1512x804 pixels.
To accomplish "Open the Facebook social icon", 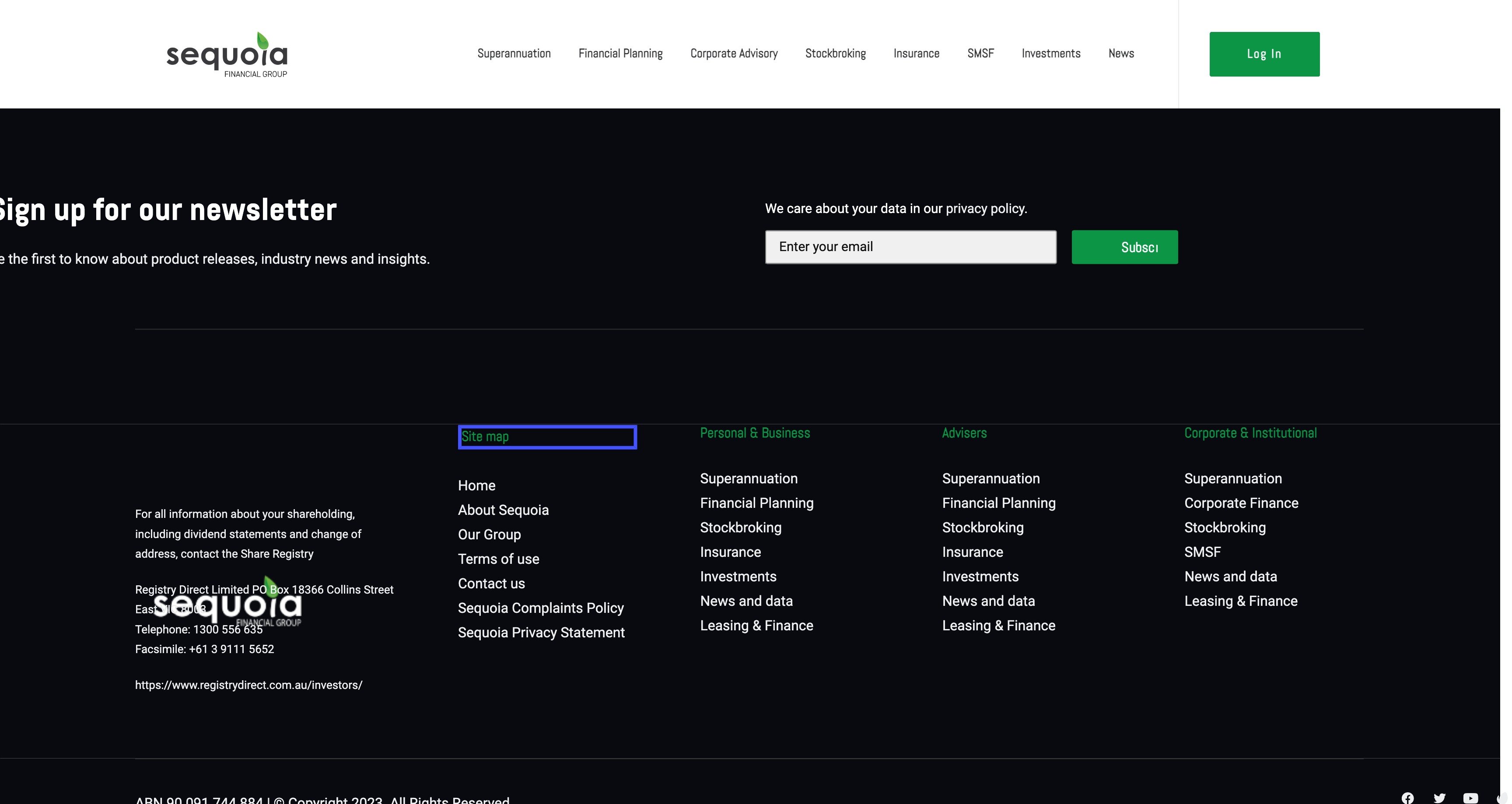I will click(1407, 797).
